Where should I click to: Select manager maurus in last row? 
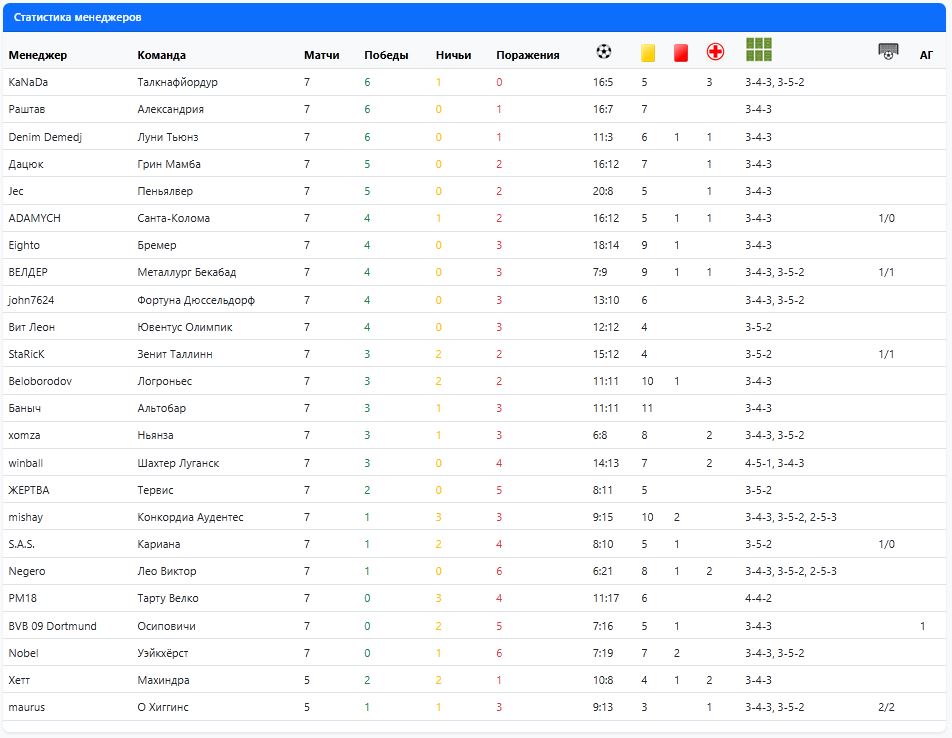(26, 707)
